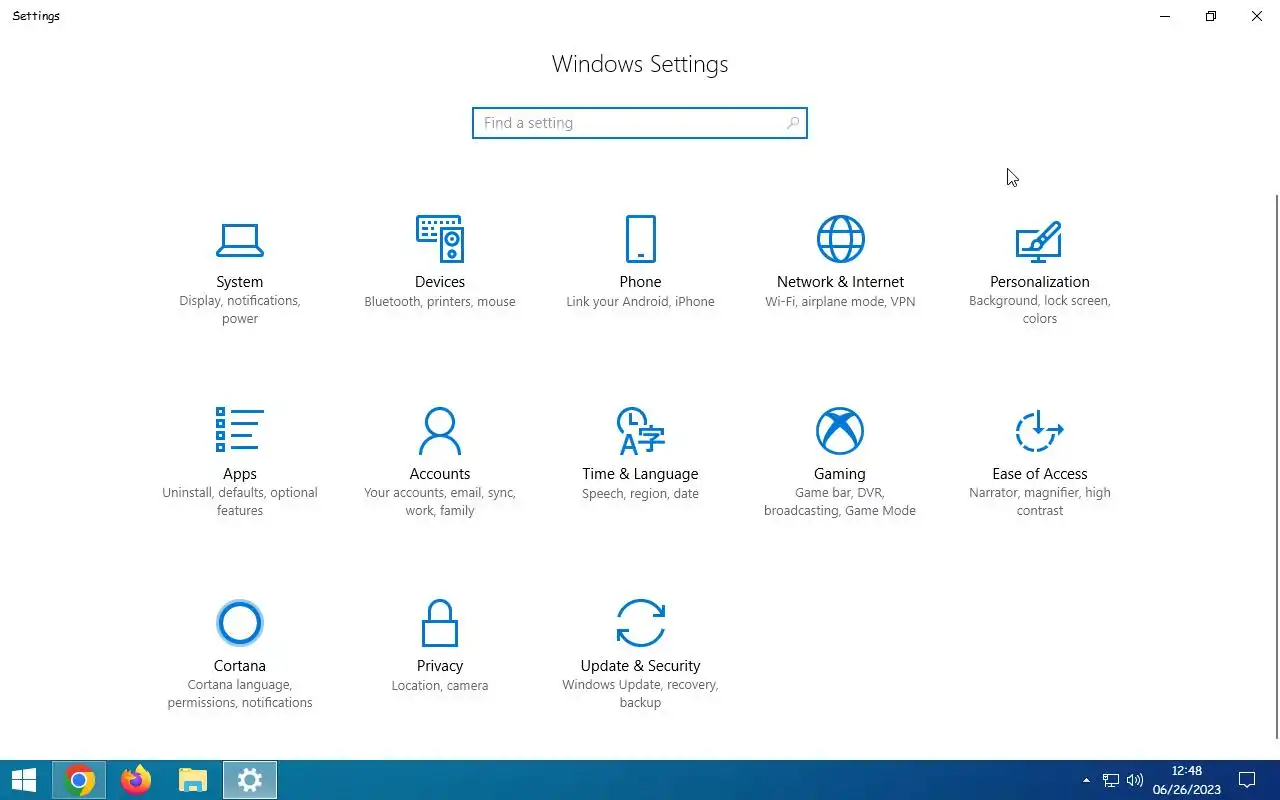Click 'Bluetooth, printers, mouse' text
The image size is (1280, 800).
pyautogui.click(x=440, y=302)
